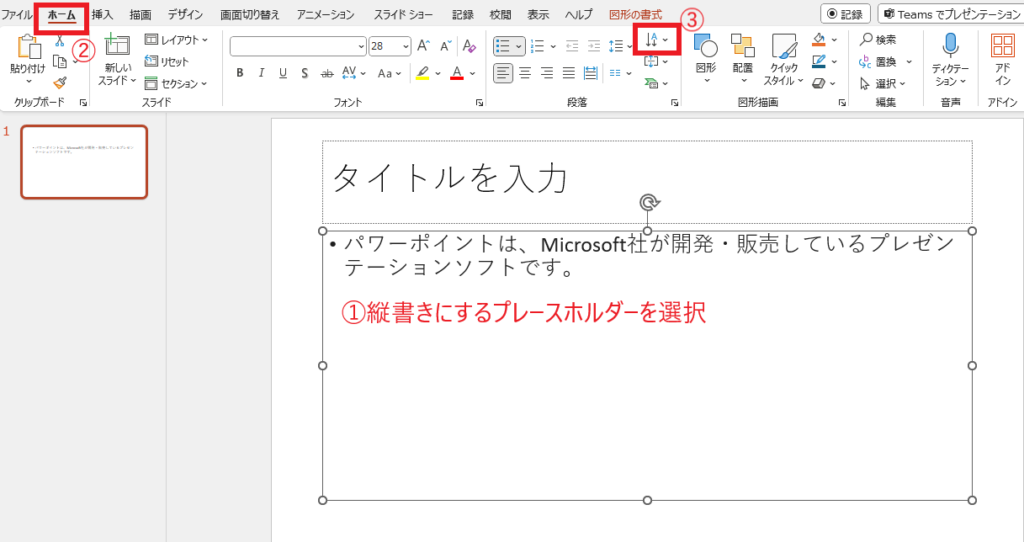
Task: Switch to Transitions (画面切り替え) tab
Action: 250,14
